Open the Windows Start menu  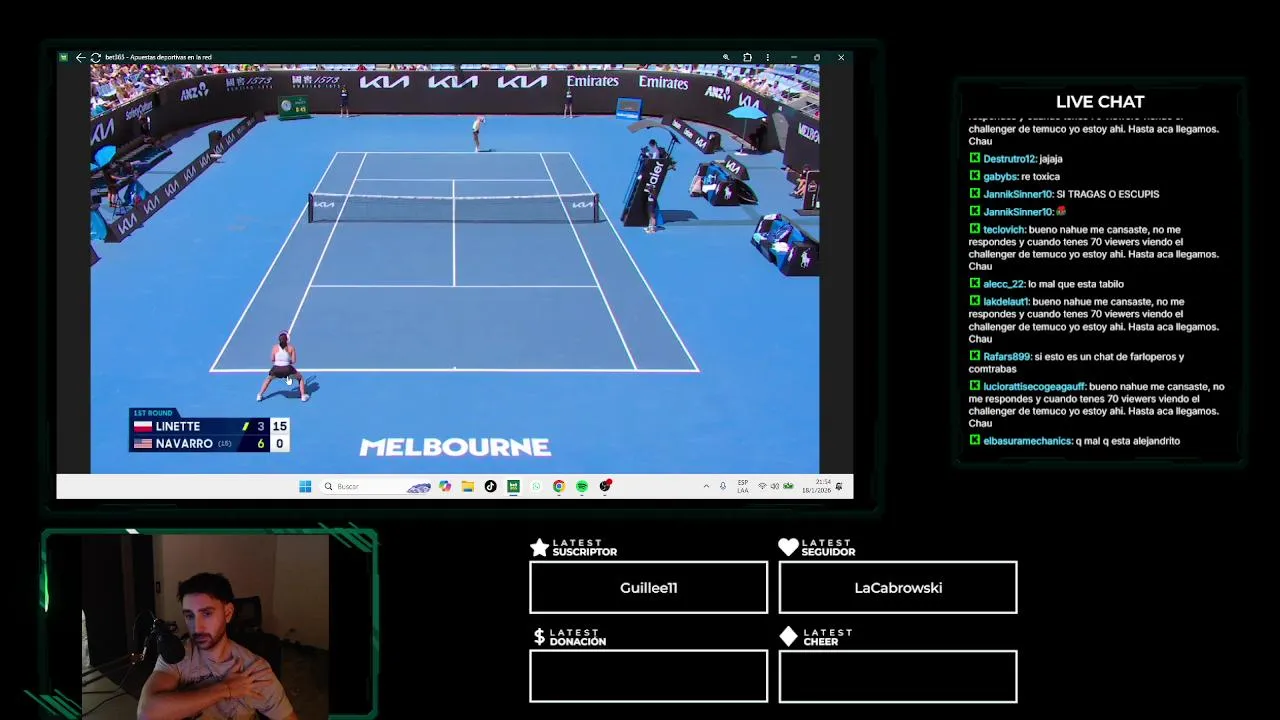click(305, 486)
